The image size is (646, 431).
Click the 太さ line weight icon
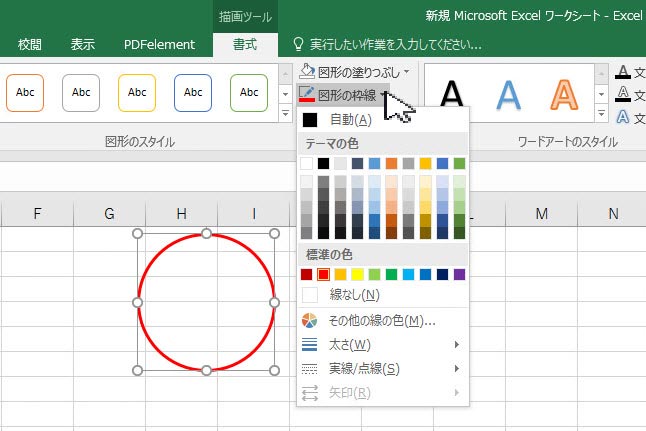pyautogui.click(x=310, y=345)
